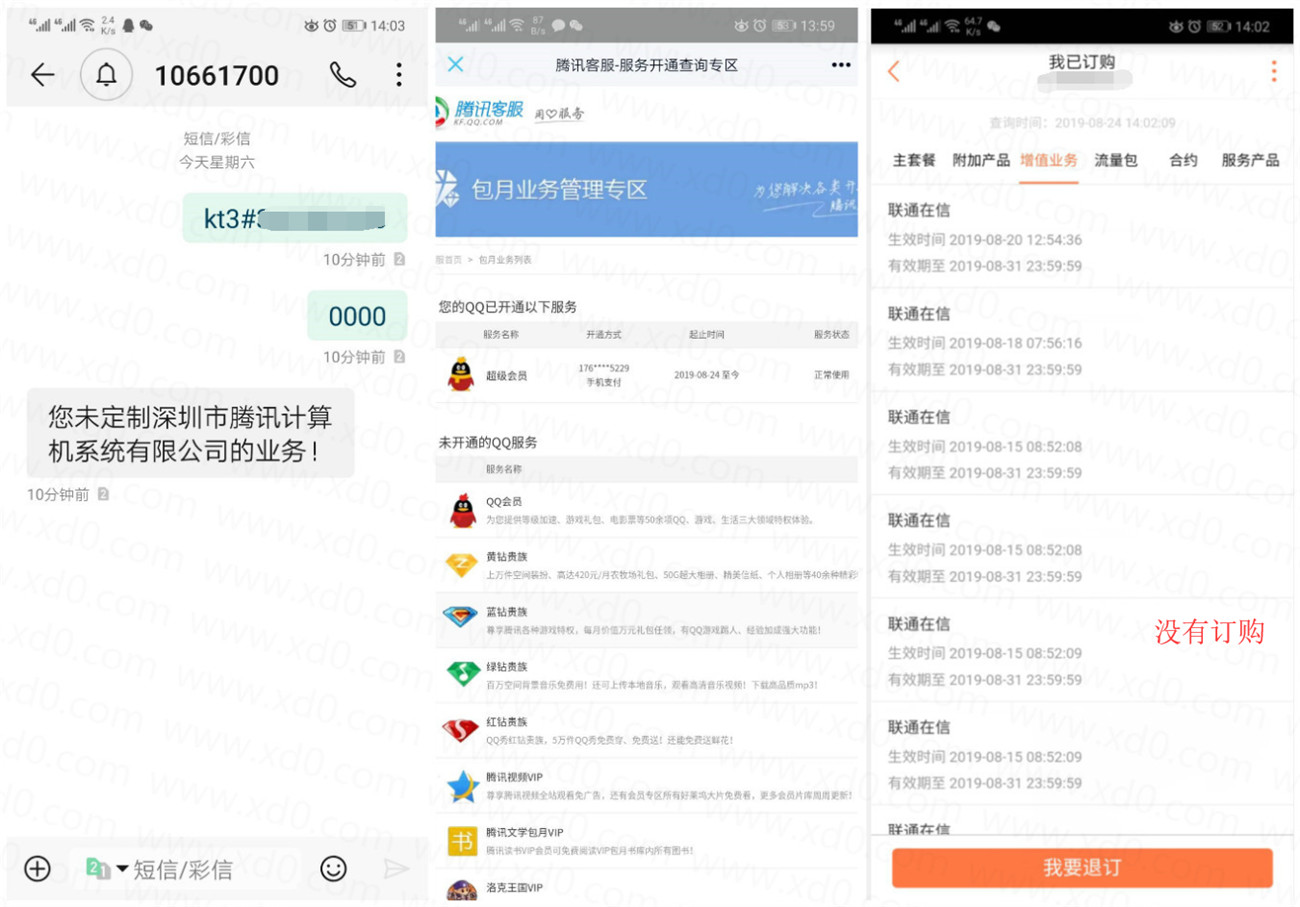Tap the 2019-08-24 至今 period cell
The height and width of the screenshot is (907, 1300).
pos(707,376)
